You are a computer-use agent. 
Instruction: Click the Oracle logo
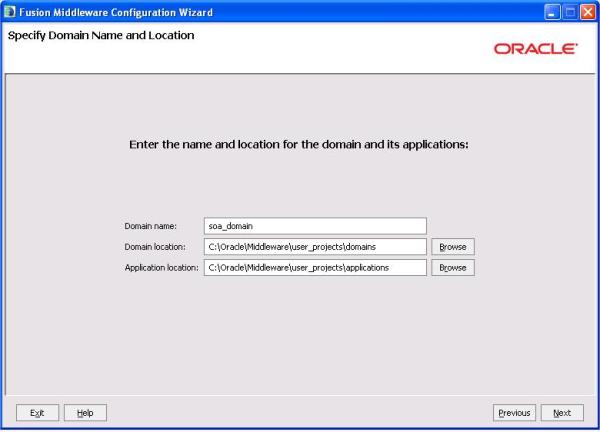(x=535, y=48)
